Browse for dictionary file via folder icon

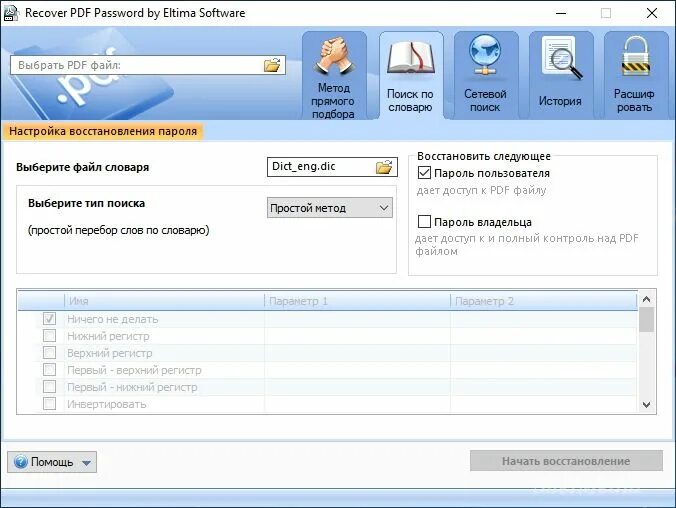click(x=384, y=167)
